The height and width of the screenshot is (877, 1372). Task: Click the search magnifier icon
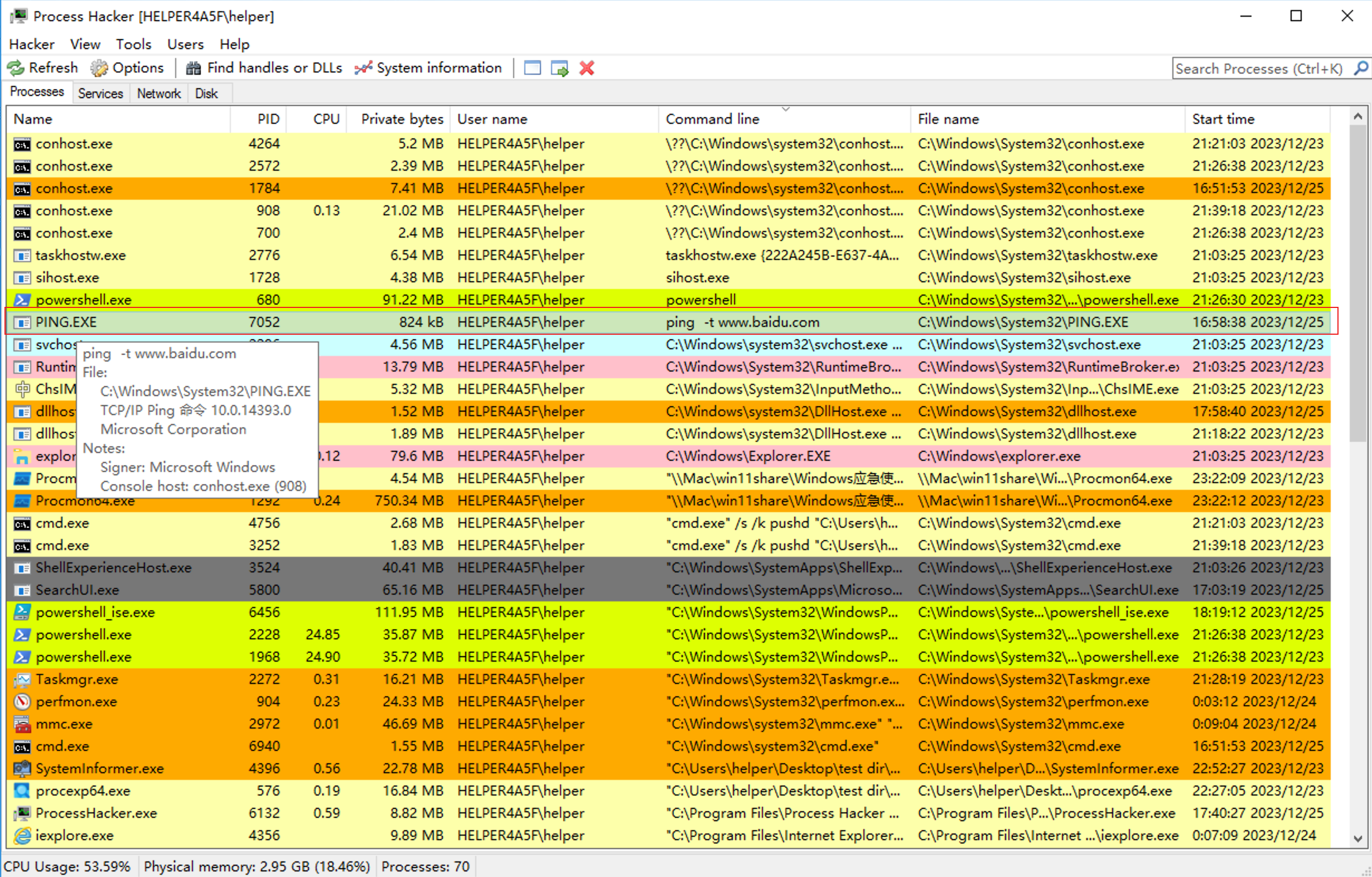pos(1361,69)
